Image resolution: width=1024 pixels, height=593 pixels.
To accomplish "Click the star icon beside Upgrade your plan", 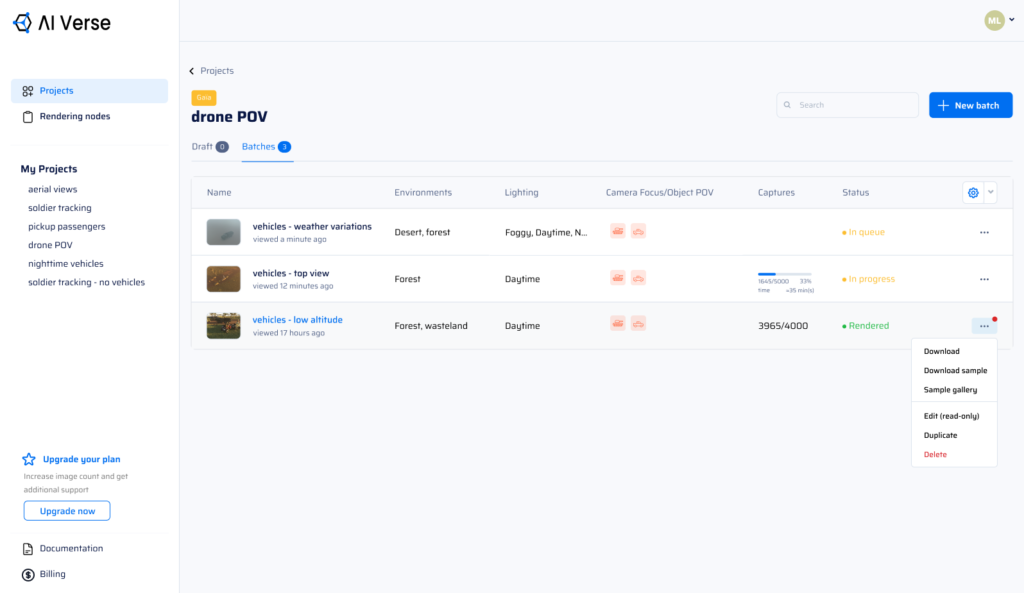I will coord(29,460).
